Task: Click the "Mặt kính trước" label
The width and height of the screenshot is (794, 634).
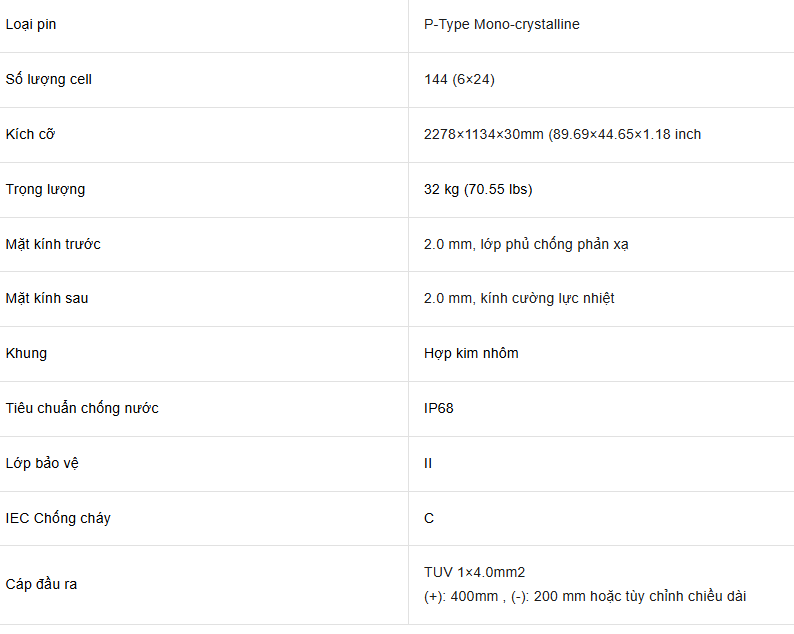Action: pos(53,244)
